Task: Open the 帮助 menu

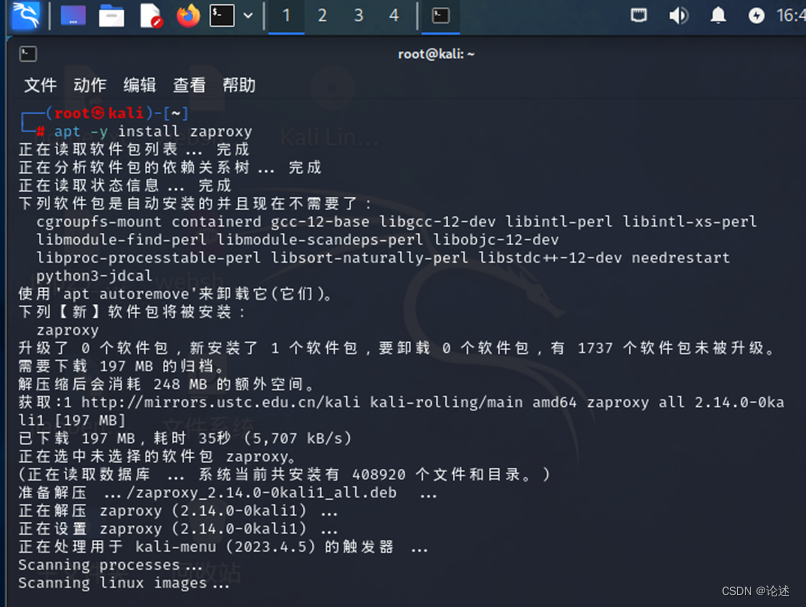Action: coord(239,85)
